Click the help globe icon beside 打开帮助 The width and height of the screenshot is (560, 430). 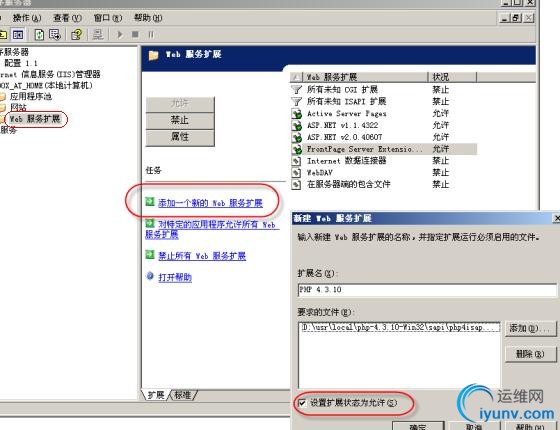(x=150, y=276)
